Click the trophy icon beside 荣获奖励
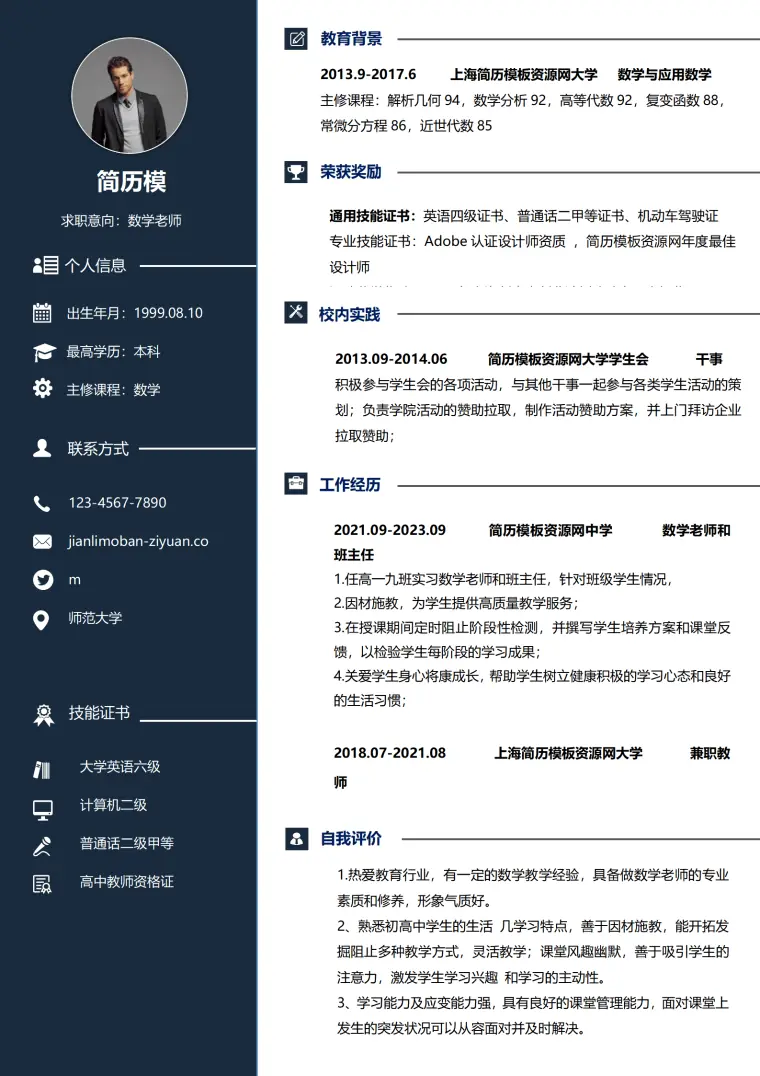The image size is (760, 1076). (296, 172)
